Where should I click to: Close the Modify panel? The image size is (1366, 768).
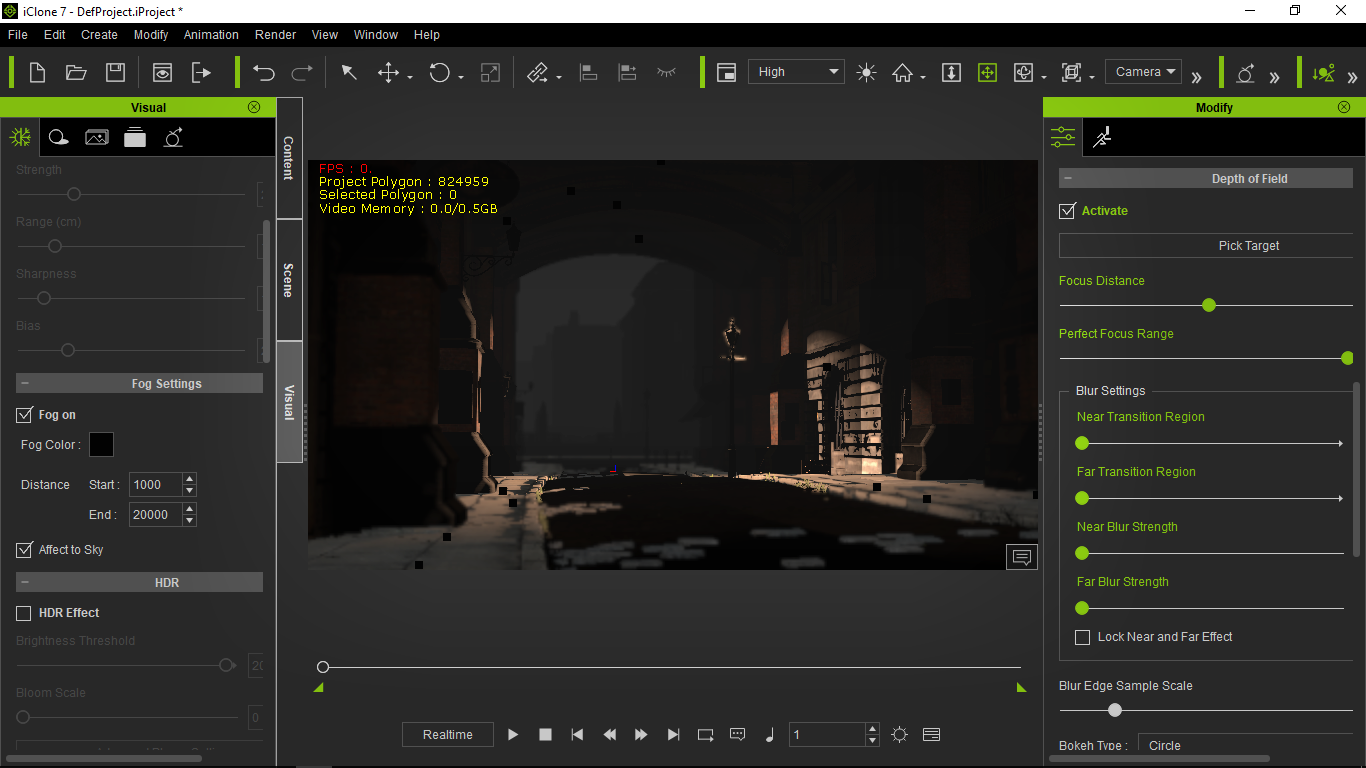pos(1345,107)
